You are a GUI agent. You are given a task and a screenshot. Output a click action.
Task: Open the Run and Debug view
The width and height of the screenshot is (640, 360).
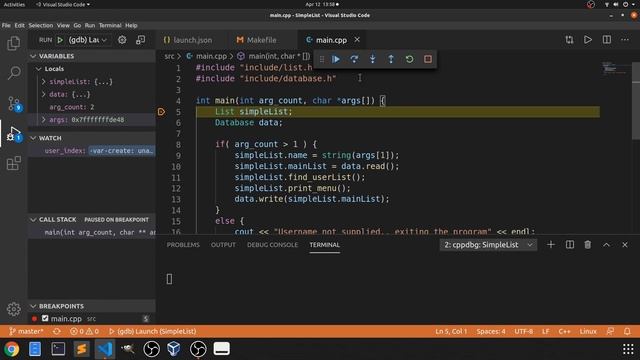(x=14, y=133)
